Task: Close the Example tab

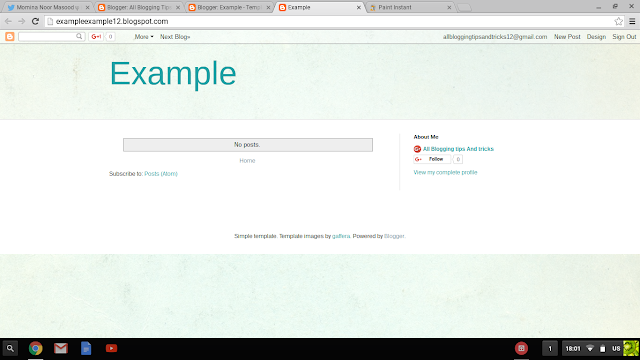Action: point(359,7)
